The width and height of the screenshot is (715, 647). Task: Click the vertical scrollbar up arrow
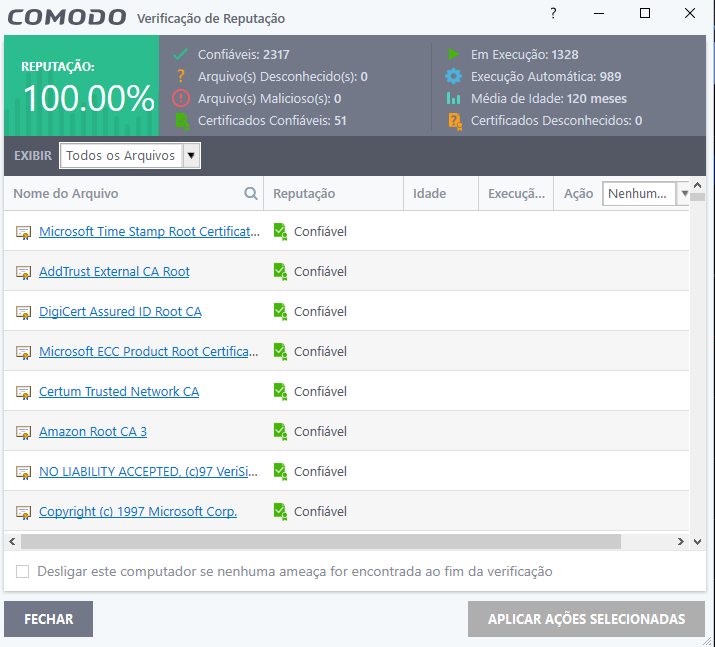coord(697,185)
